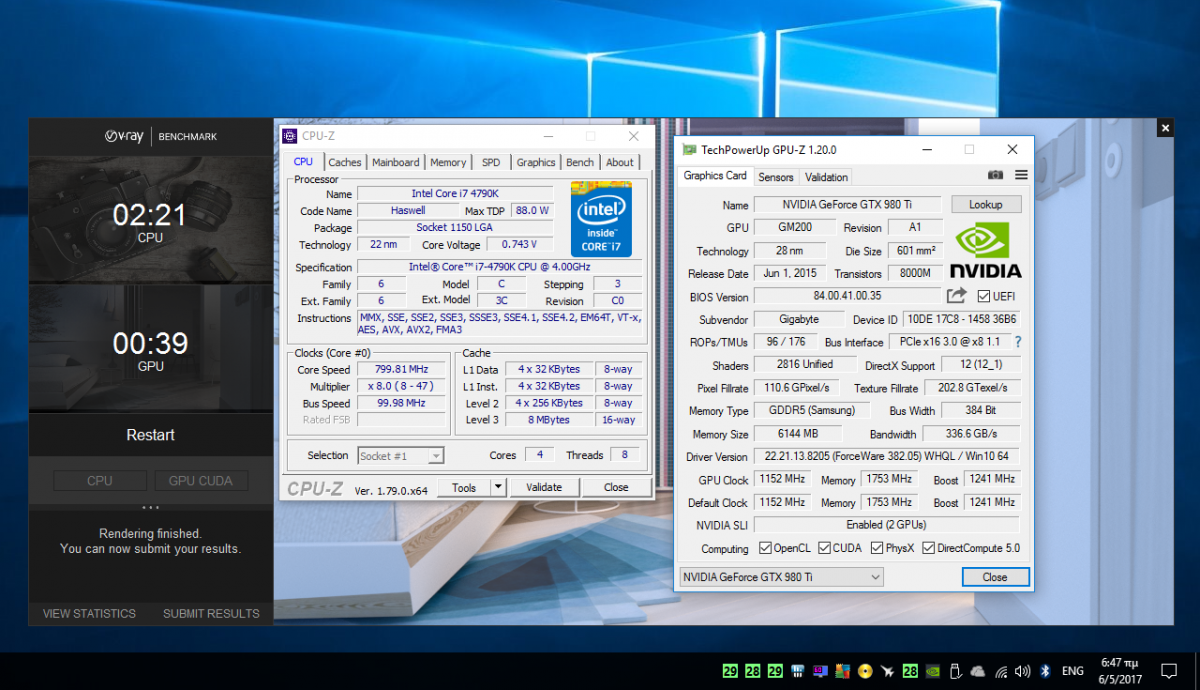The height and width of the screenshot is (690, 1200).
Task: Open the Memory tab in CPU-Z
Action: 448,162
